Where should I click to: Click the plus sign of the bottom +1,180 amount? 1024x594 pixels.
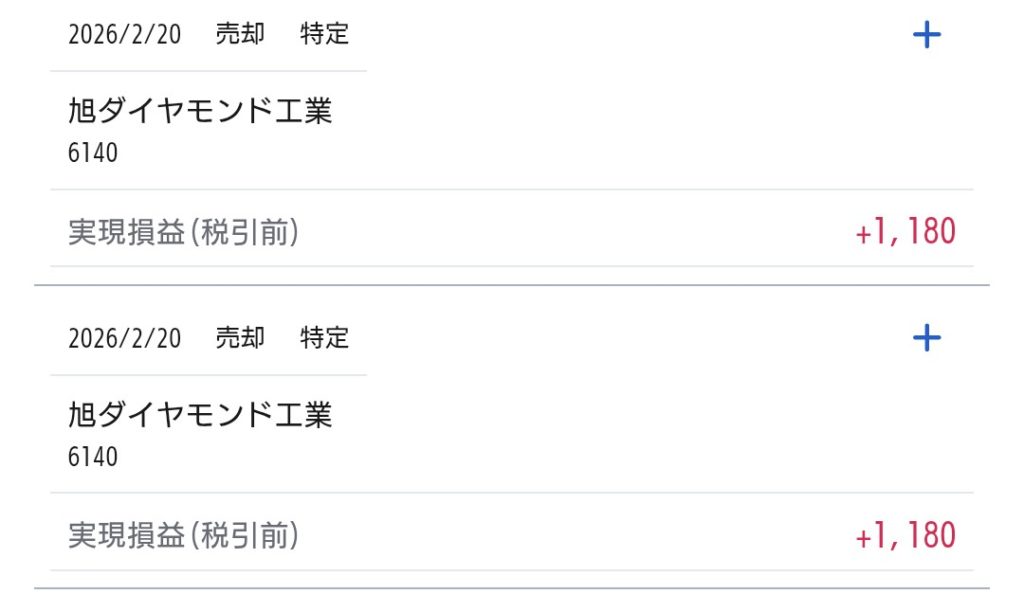864,538
